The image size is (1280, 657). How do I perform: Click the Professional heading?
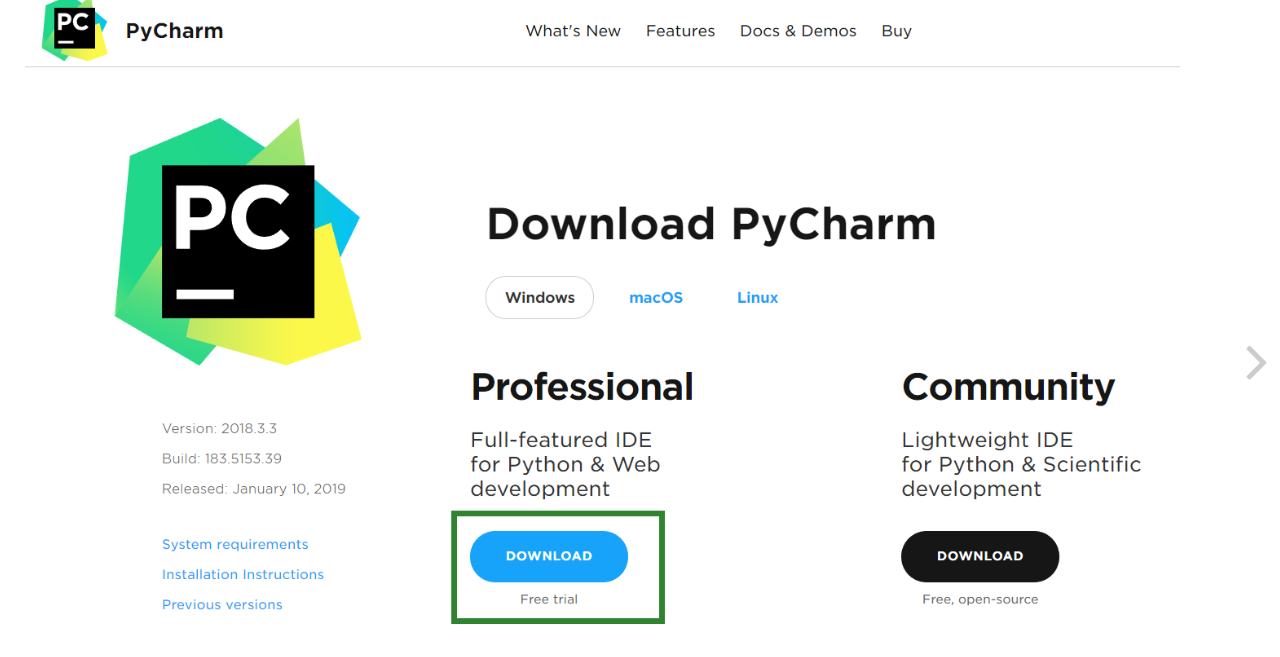[x=582, y=387]
